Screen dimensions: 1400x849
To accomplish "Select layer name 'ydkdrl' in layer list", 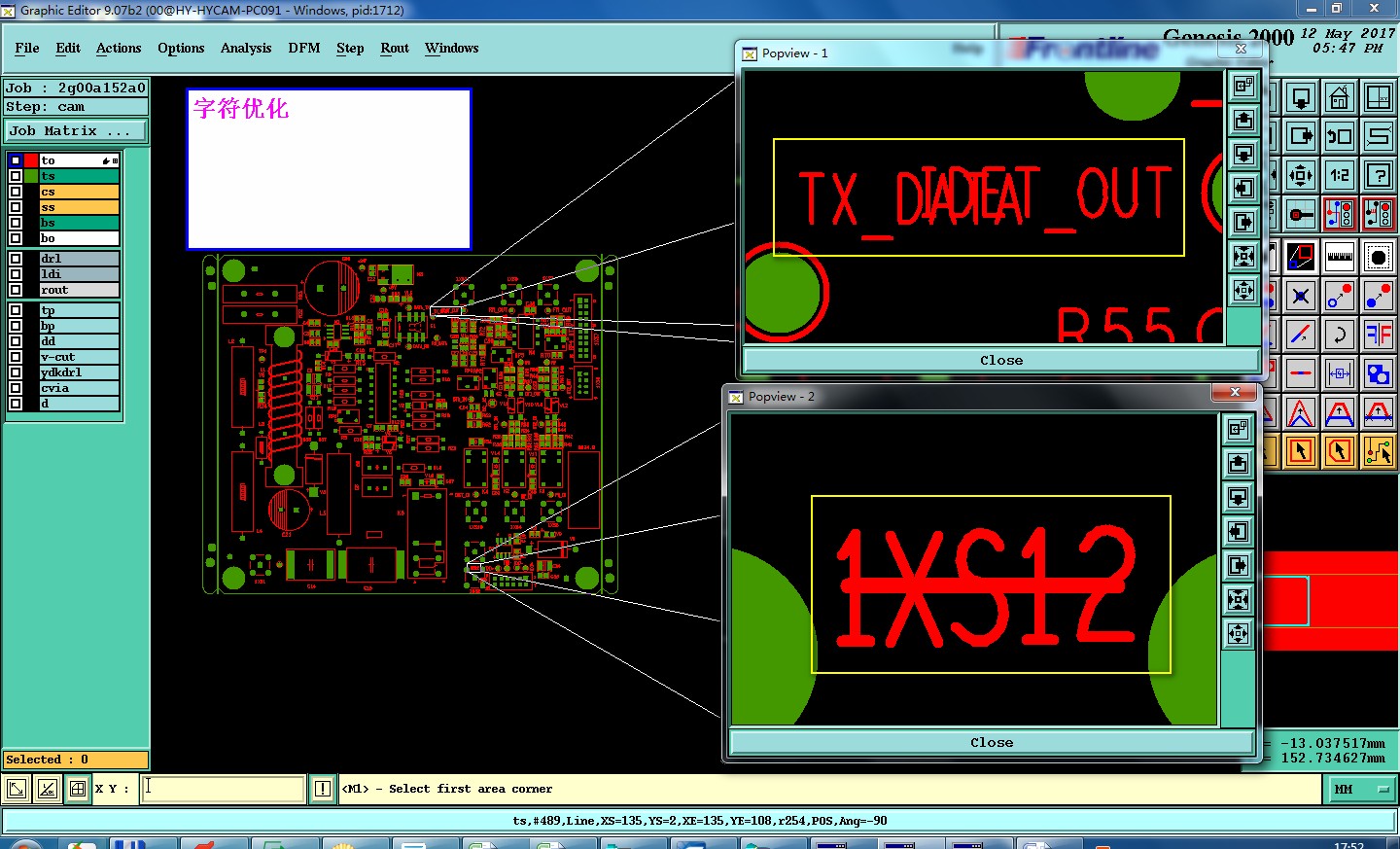I will tap(79, 372).
